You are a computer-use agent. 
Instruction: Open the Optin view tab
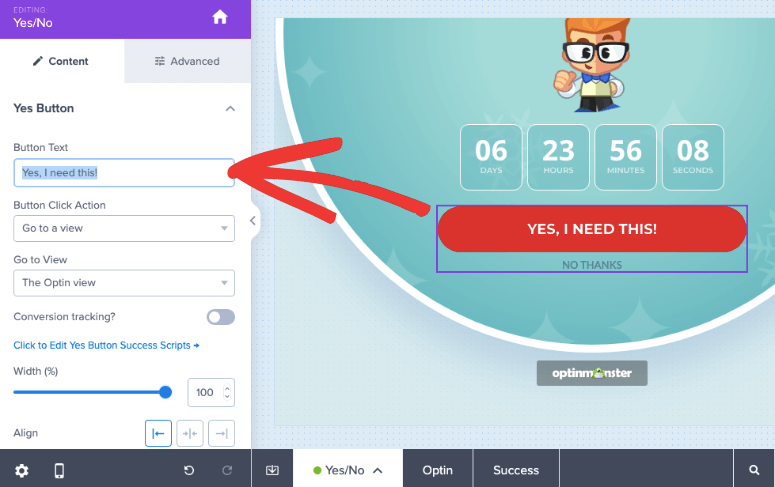(x=437, y=470)
